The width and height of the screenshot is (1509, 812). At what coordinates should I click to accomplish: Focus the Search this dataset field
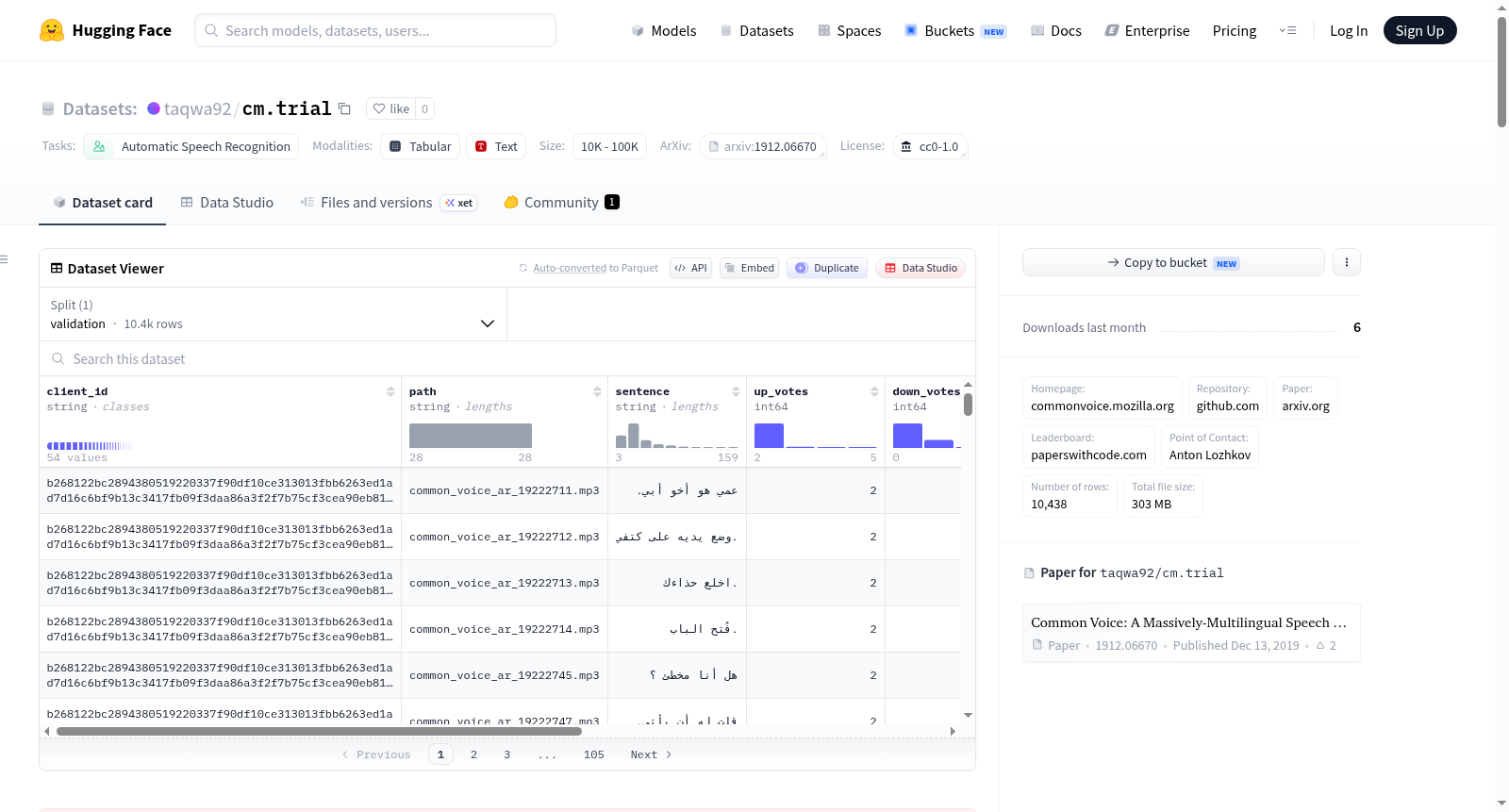[x=507, y=358]
